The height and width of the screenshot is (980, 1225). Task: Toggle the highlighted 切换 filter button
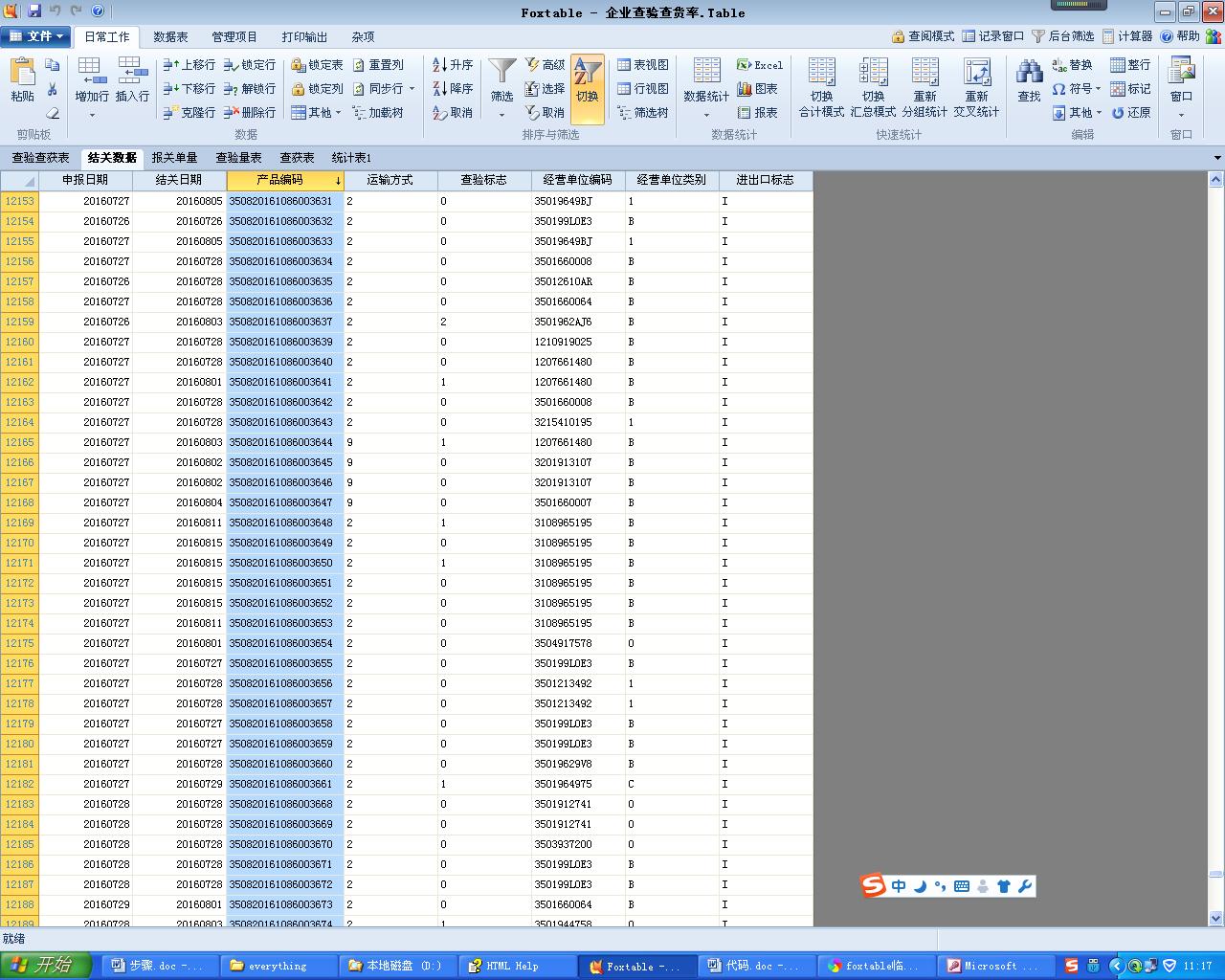(587, 89)
